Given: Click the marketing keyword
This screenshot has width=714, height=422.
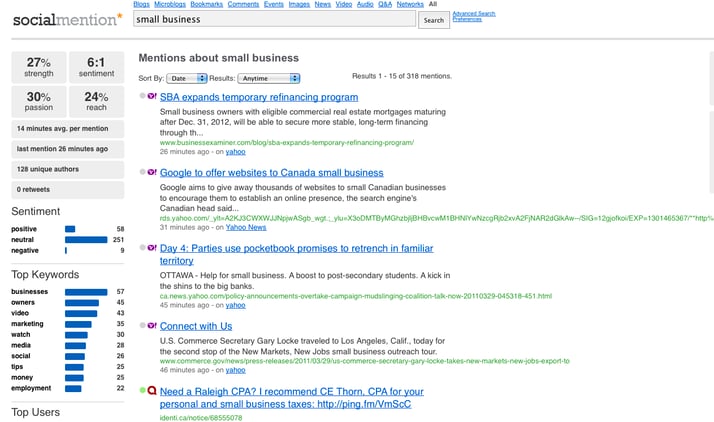Looking at the screenshot, I should pyautogui.click(x=27, y=324).
